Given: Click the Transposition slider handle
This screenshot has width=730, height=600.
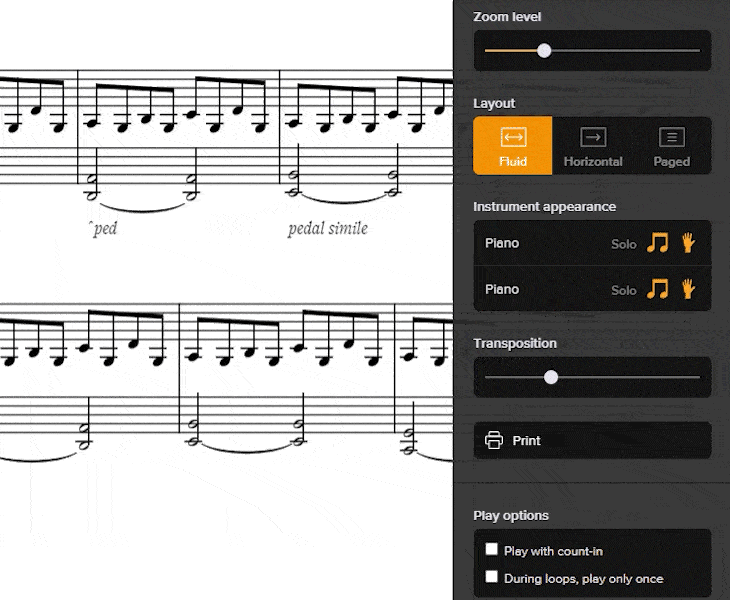Looking at the screenshot, I should pos(551,377).
